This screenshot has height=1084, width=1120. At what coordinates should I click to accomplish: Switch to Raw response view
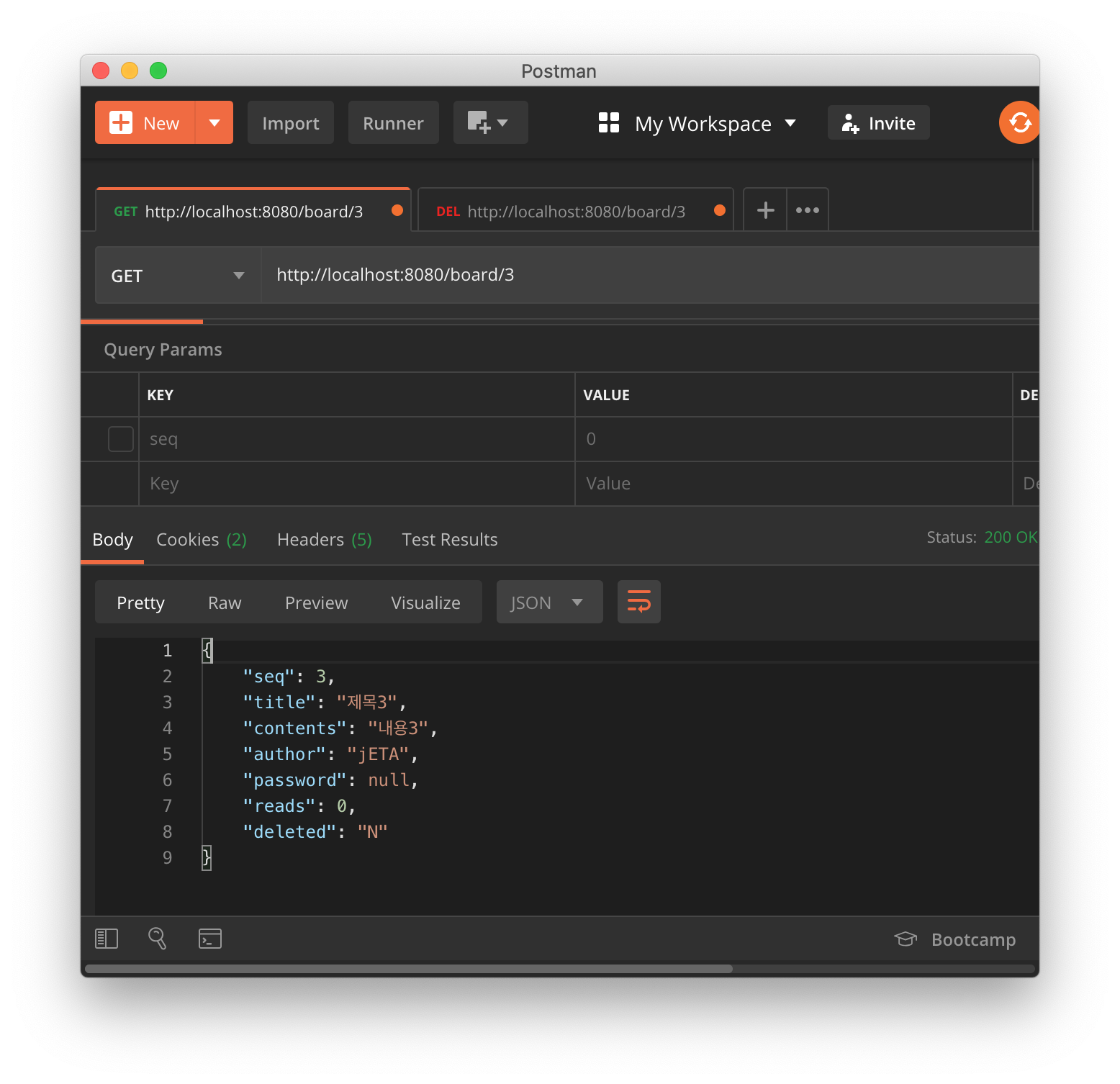[x=225, y=602]
